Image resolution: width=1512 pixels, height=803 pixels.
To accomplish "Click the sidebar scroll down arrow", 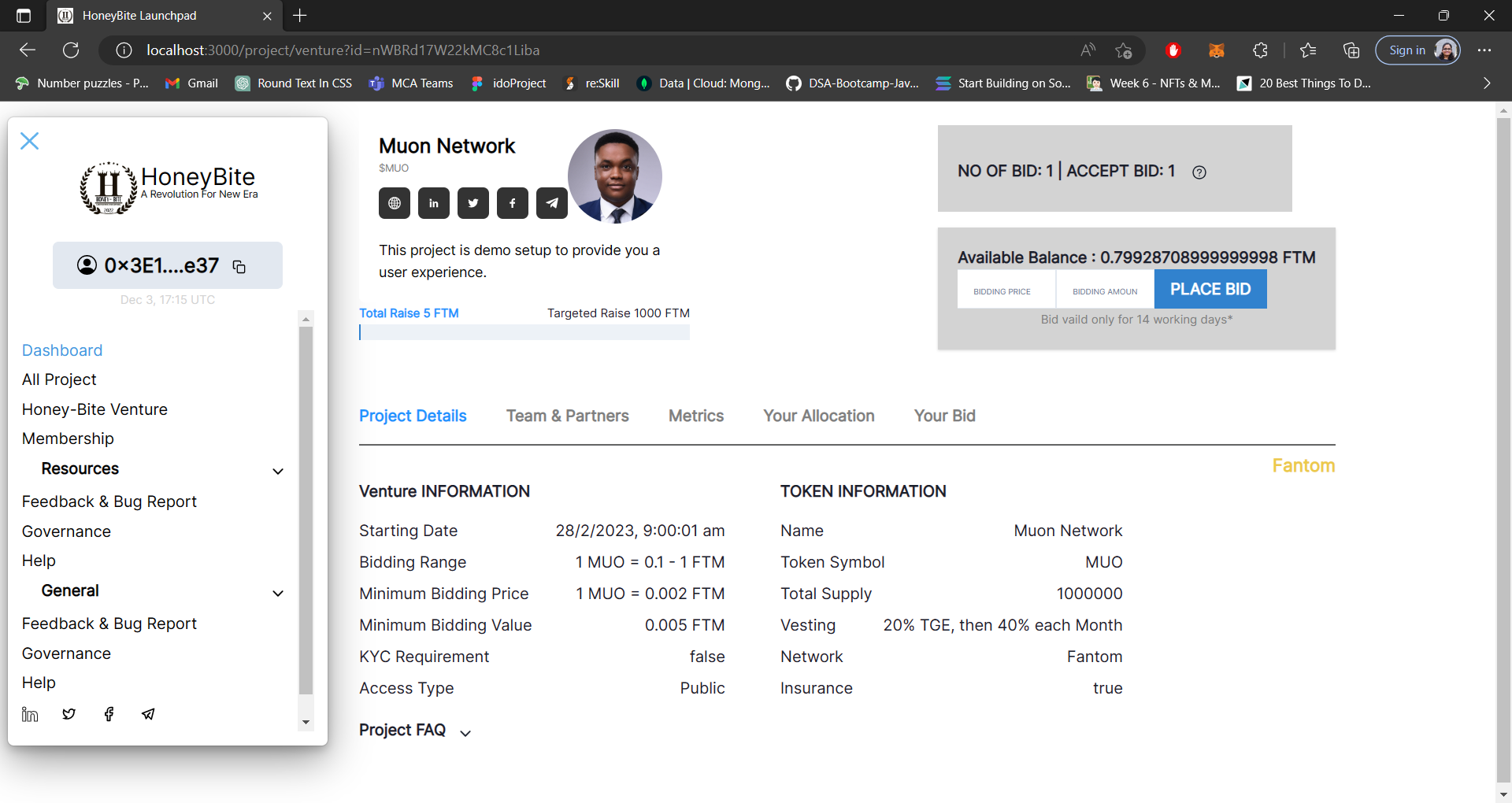I will pyautogui.click(x=306, y=722).
